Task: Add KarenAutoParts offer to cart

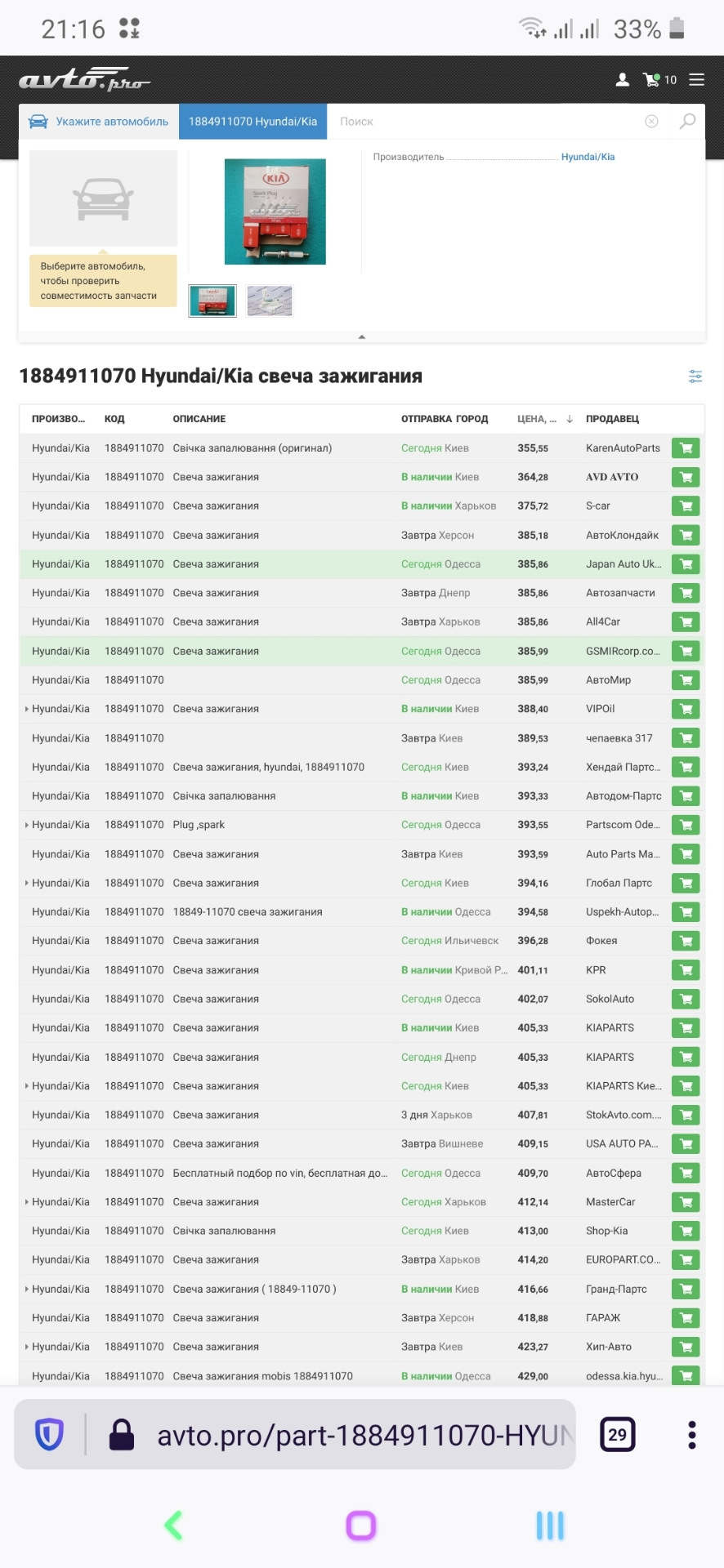Action: click(x=686, y=448)
